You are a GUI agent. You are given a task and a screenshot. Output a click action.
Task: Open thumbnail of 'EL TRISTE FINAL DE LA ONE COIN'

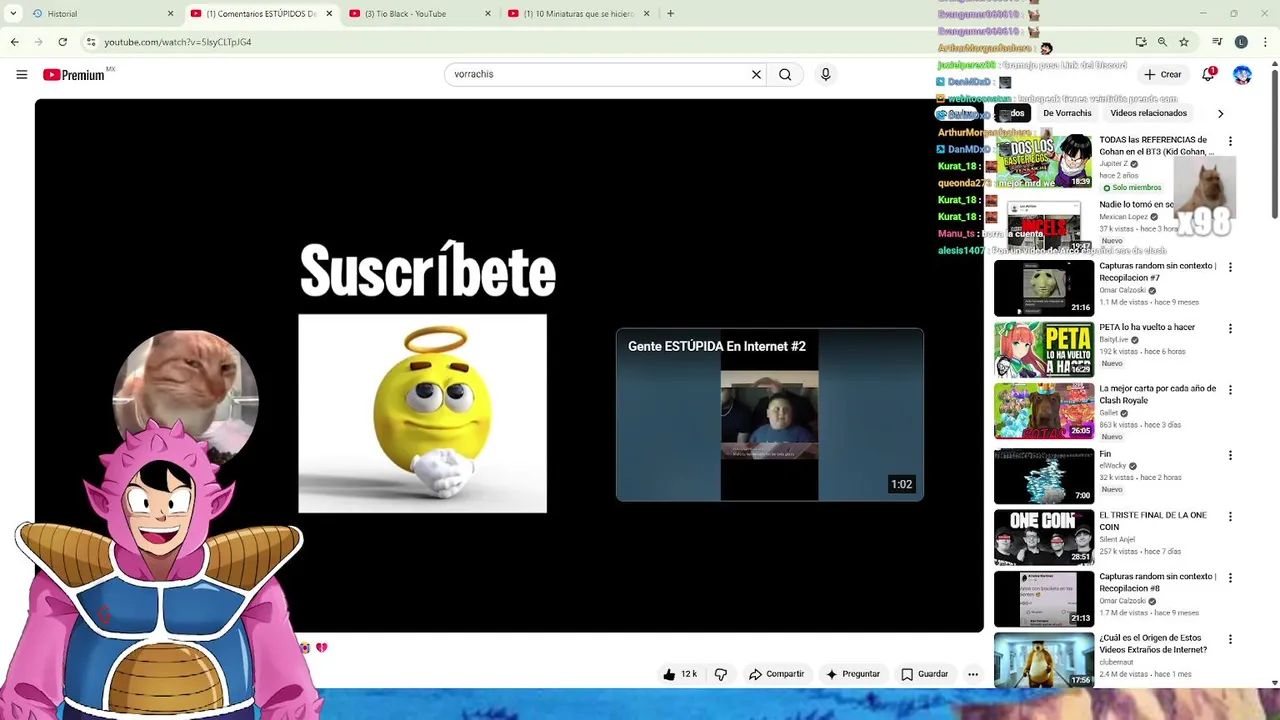click(x=1044, y=537)
